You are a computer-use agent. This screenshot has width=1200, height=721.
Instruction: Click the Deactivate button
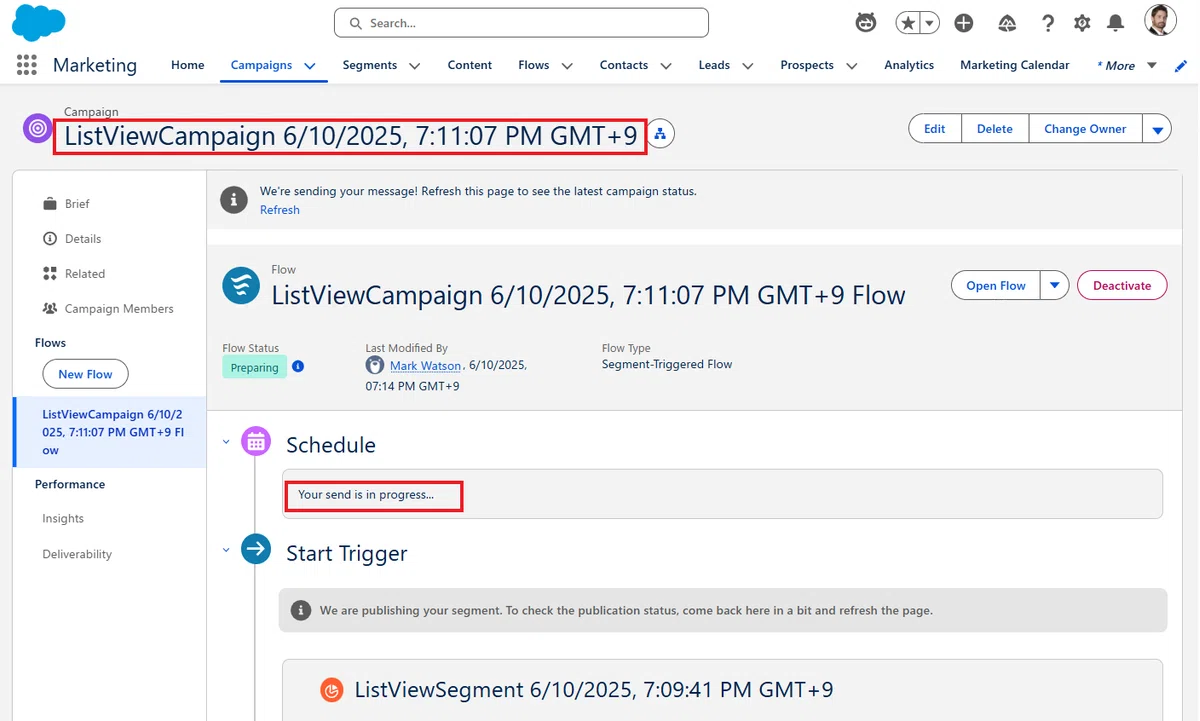click(x=1122, y=285)
